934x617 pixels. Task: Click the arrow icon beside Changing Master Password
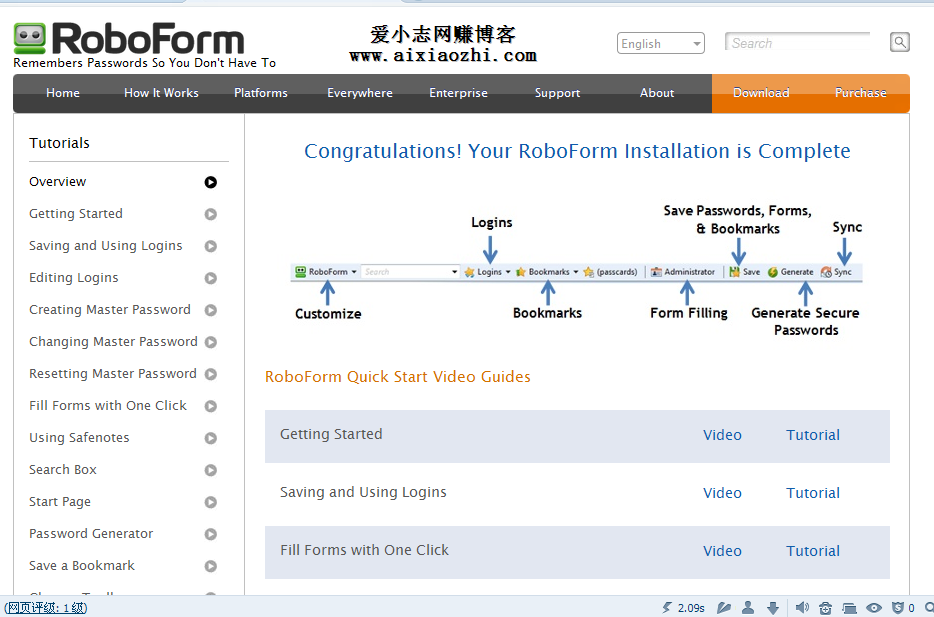click(x=211, y=342)
